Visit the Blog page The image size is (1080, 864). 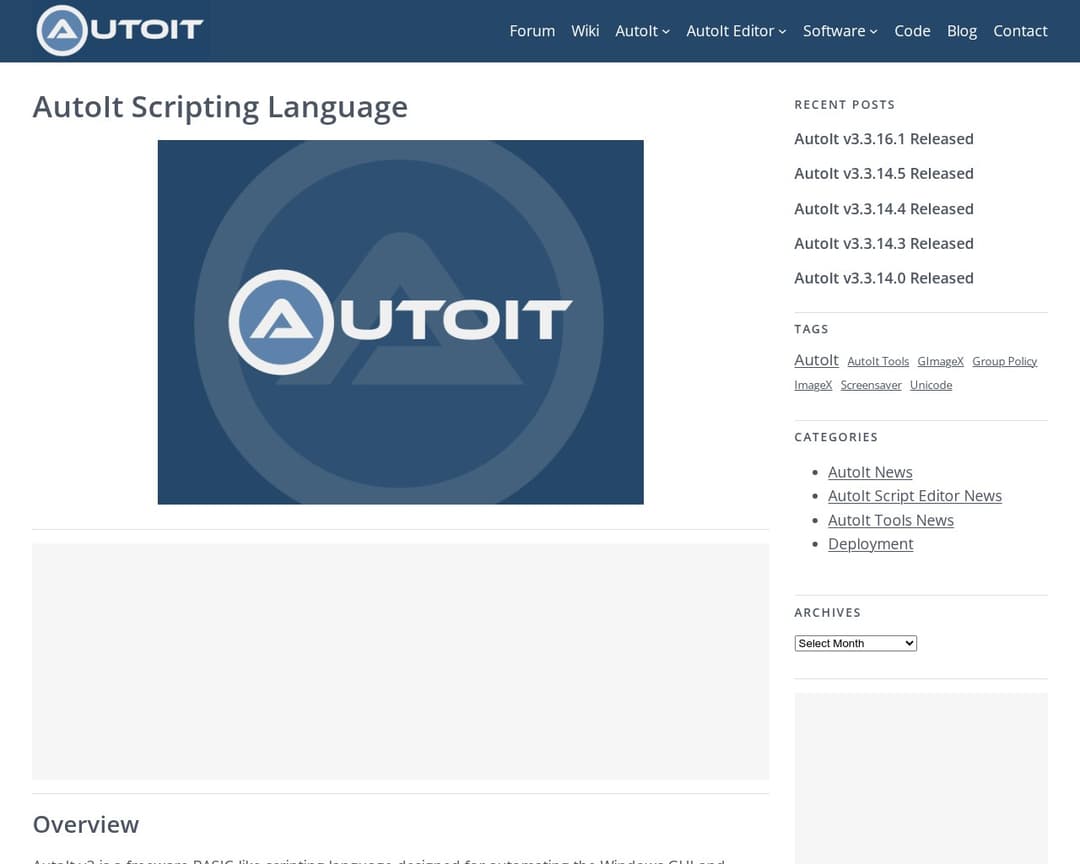[962, 31]
